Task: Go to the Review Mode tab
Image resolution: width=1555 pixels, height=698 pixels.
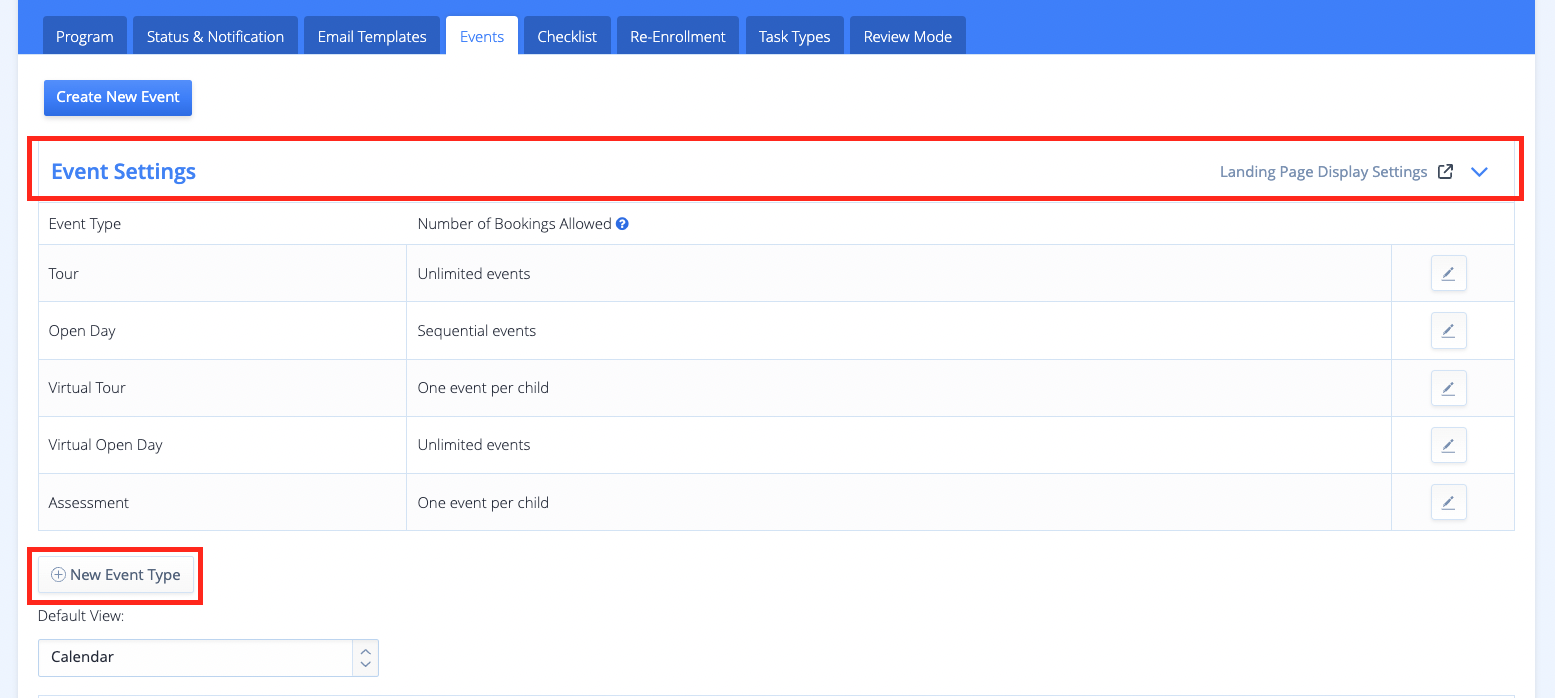Action: (x=908, y=36)
